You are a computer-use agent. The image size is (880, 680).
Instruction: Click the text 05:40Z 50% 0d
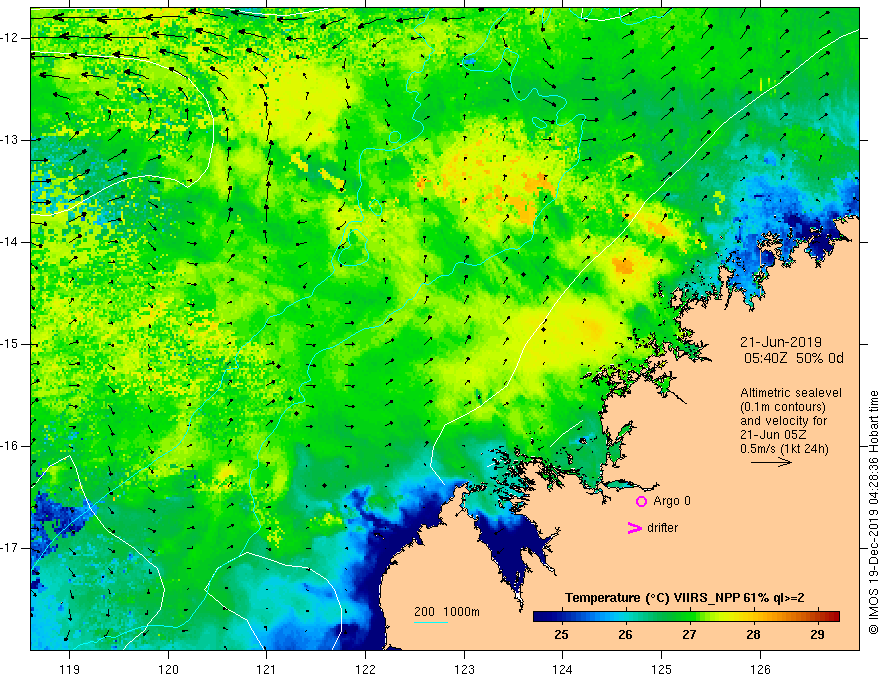[794, 359]
